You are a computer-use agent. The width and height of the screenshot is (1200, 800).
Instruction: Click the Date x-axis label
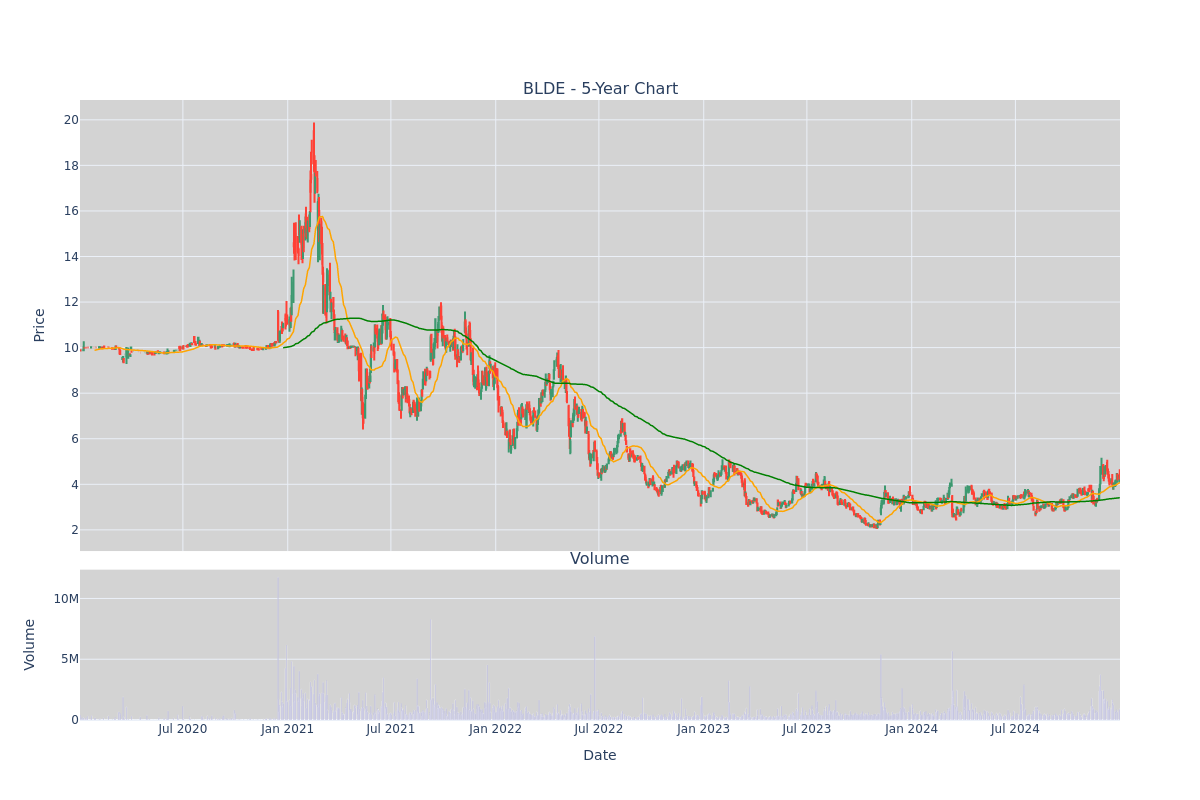pyautogui.click(x=600, y=756)
